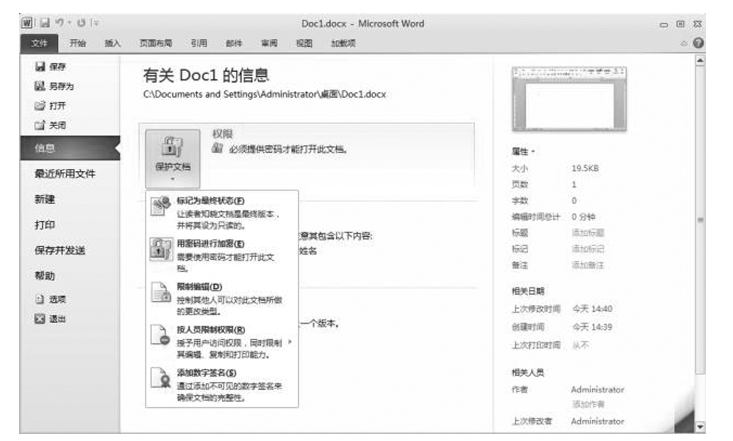Switch to the 加载项 ribbon tab
This screenshot has height=441, width=733.
click(x=343, y=43)
